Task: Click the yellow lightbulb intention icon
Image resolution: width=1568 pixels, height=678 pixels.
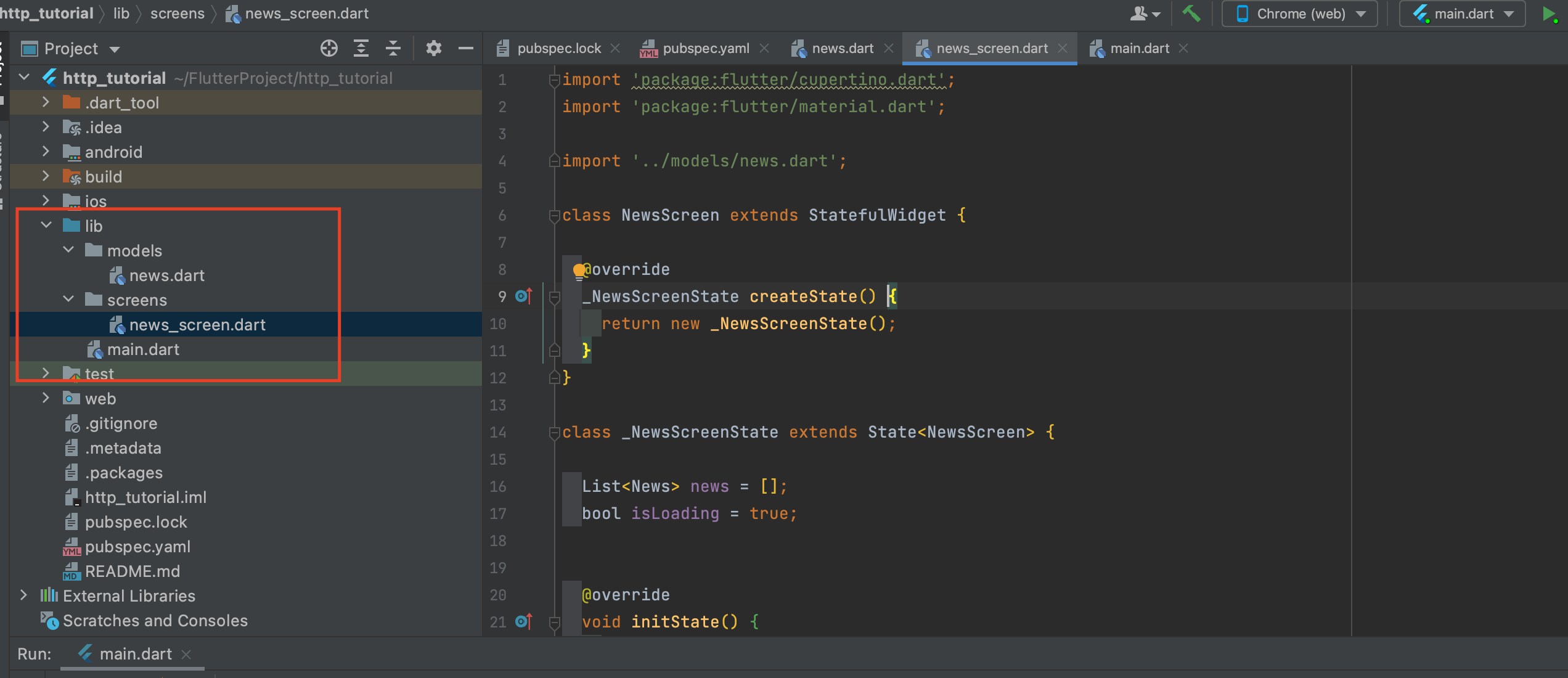Action: [579, 270]
